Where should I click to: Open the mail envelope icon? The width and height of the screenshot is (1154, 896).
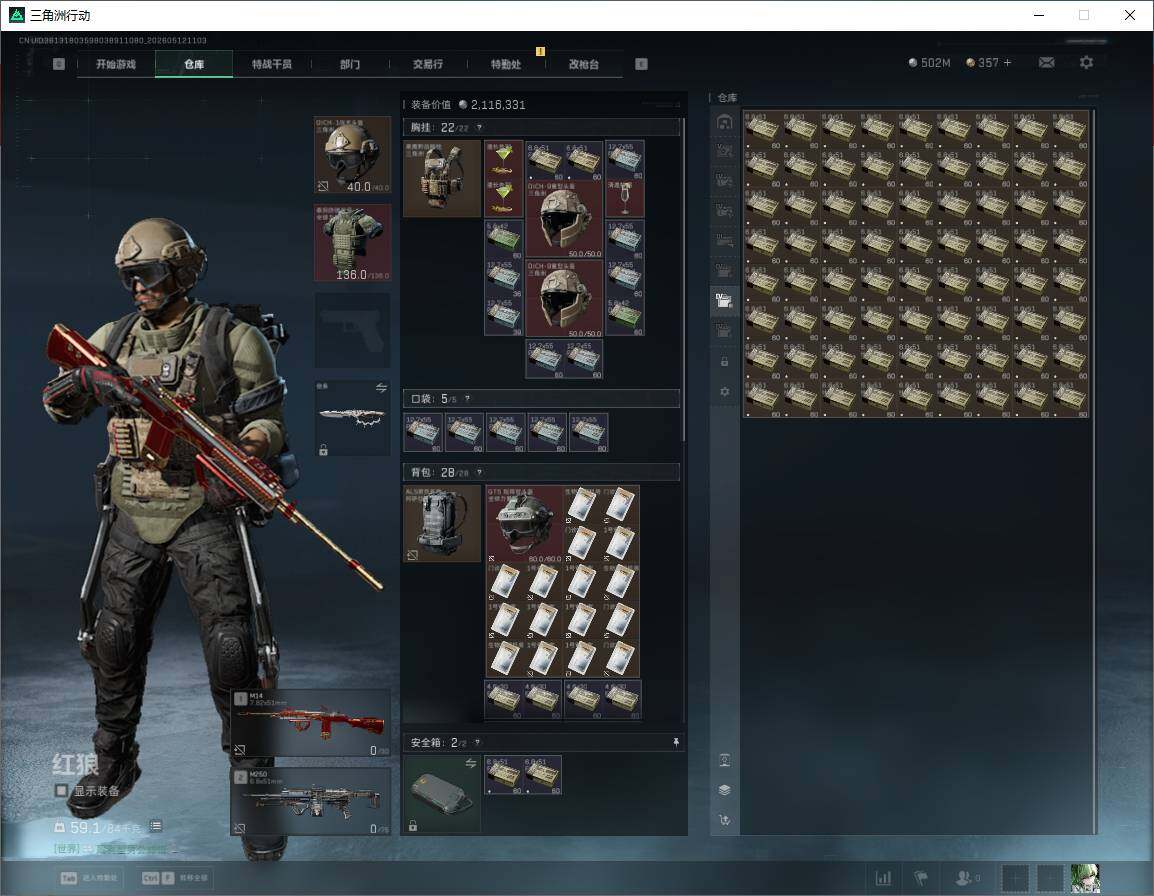[x=1046, y=63]
